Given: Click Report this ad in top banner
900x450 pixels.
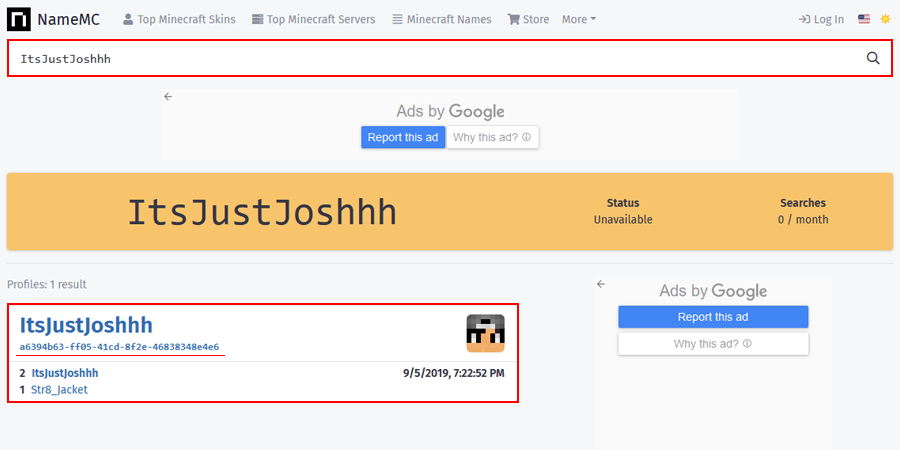Looking at the screenshot, I should [x=403, y=138].
